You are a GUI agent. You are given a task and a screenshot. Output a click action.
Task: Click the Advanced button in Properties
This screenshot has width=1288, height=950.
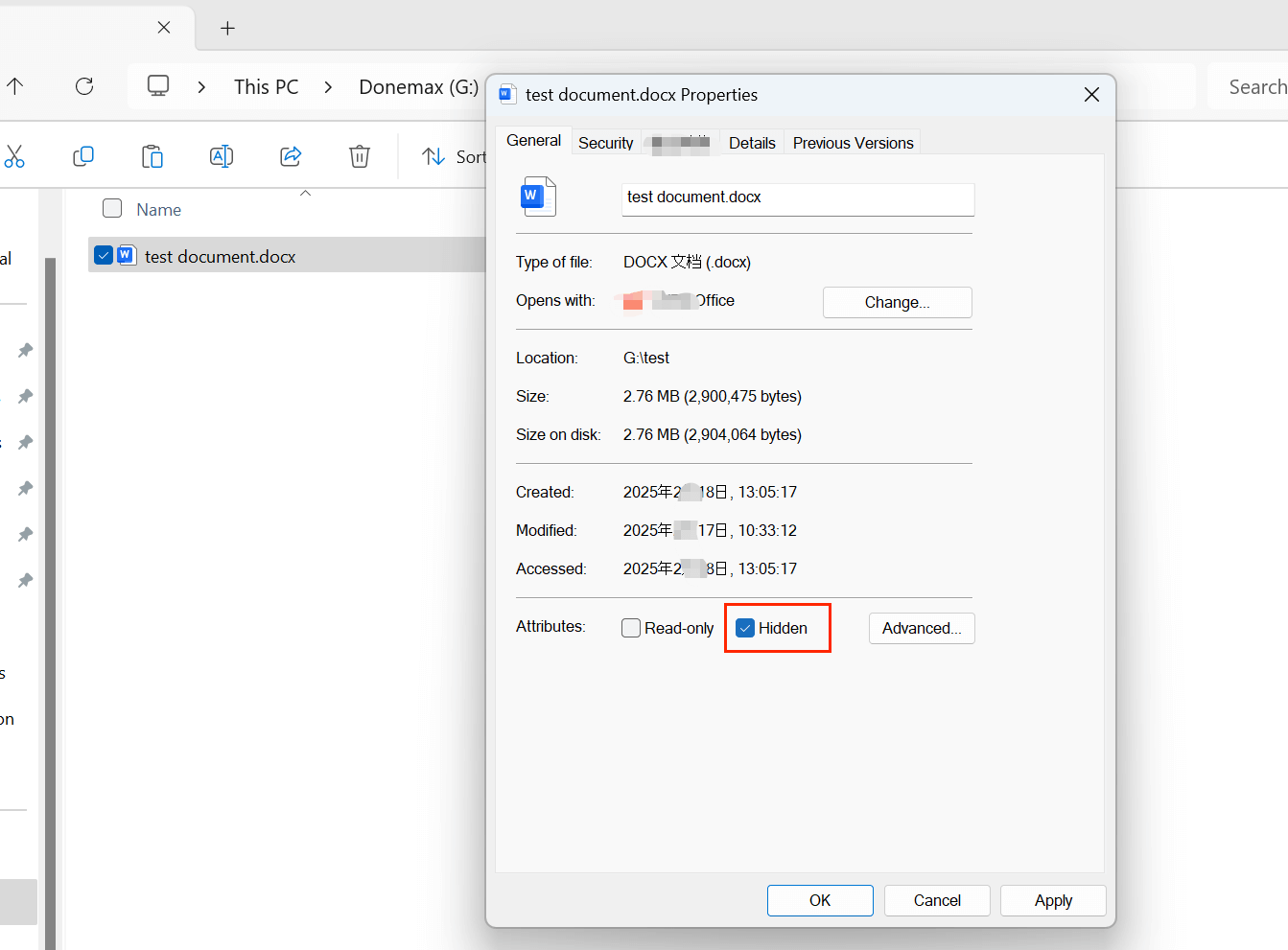(921, 628)
